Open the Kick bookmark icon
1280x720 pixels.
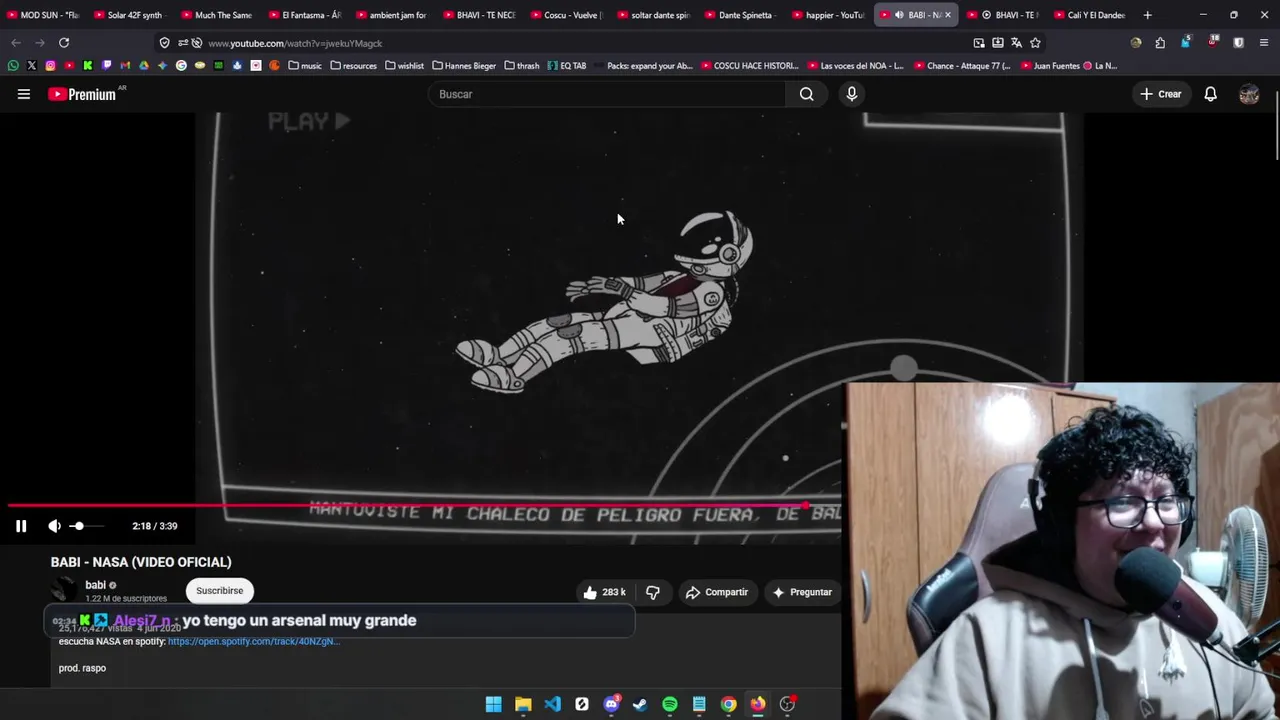88,66
